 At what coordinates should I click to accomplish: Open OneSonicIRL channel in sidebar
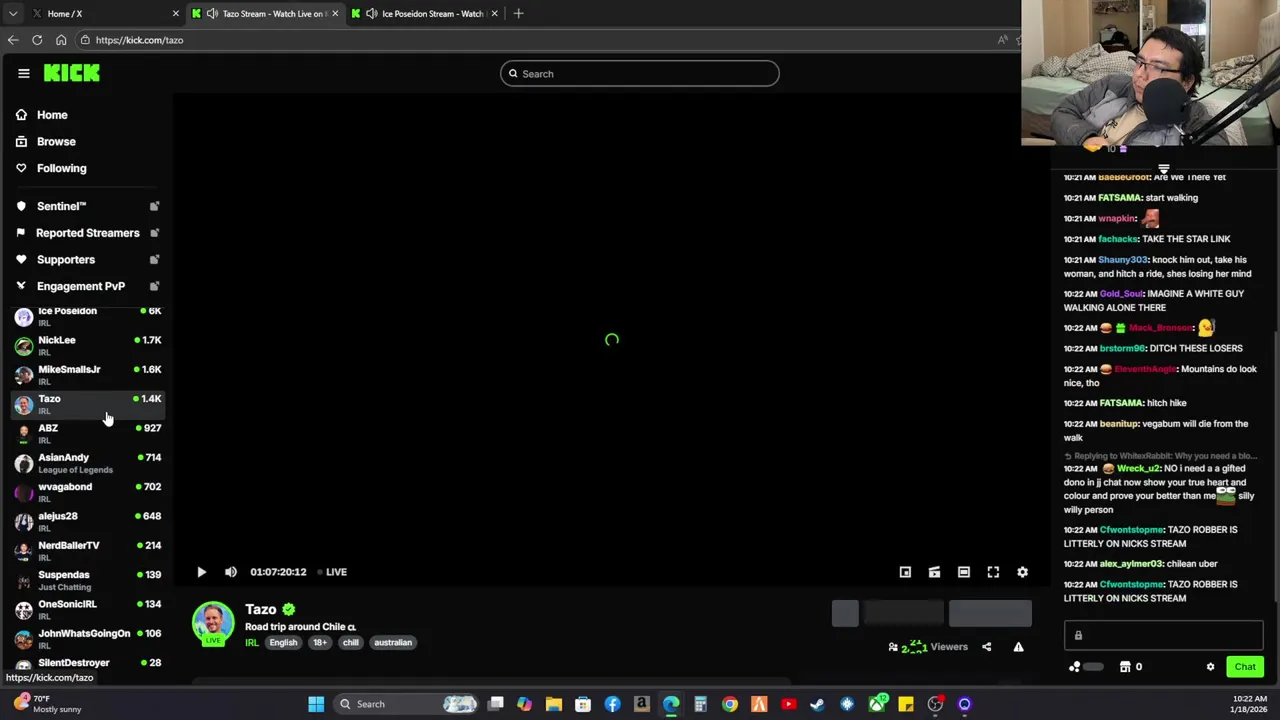pyautogui.click(x=88, y=610)
